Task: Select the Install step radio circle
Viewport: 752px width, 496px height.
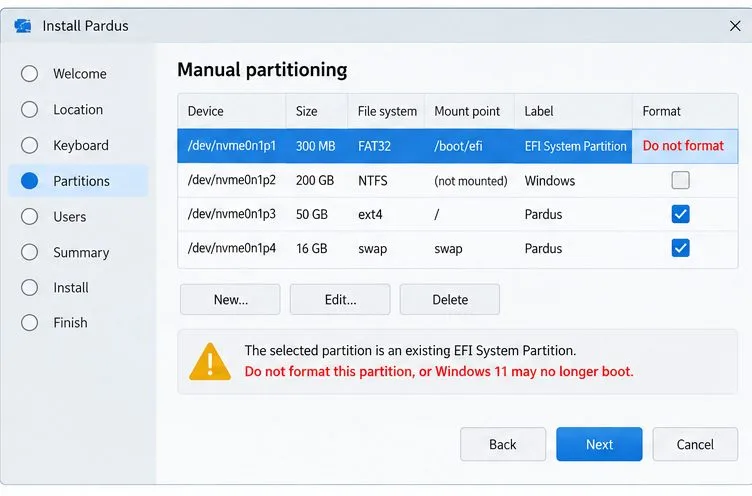Action: pyautogui.click(x=29, y=287)
